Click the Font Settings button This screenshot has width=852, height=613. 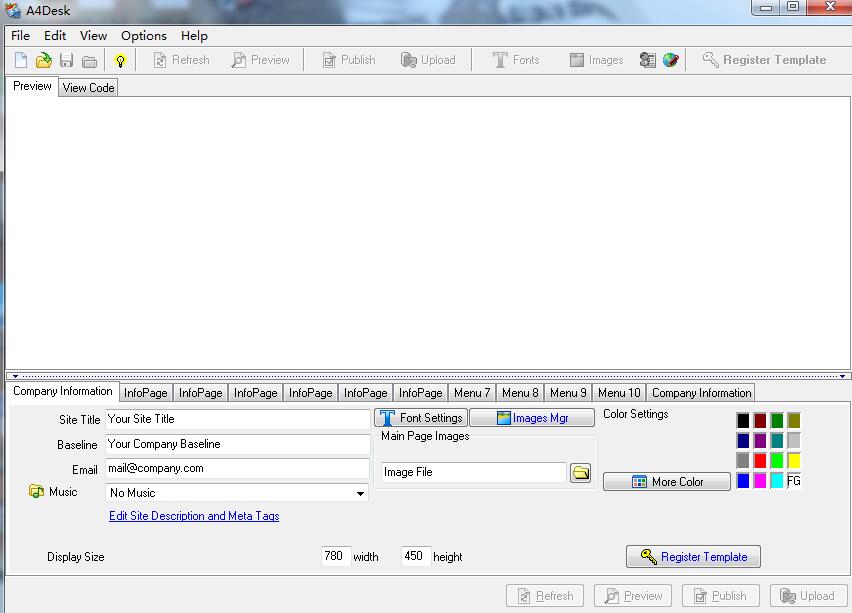tap(421, 418)
